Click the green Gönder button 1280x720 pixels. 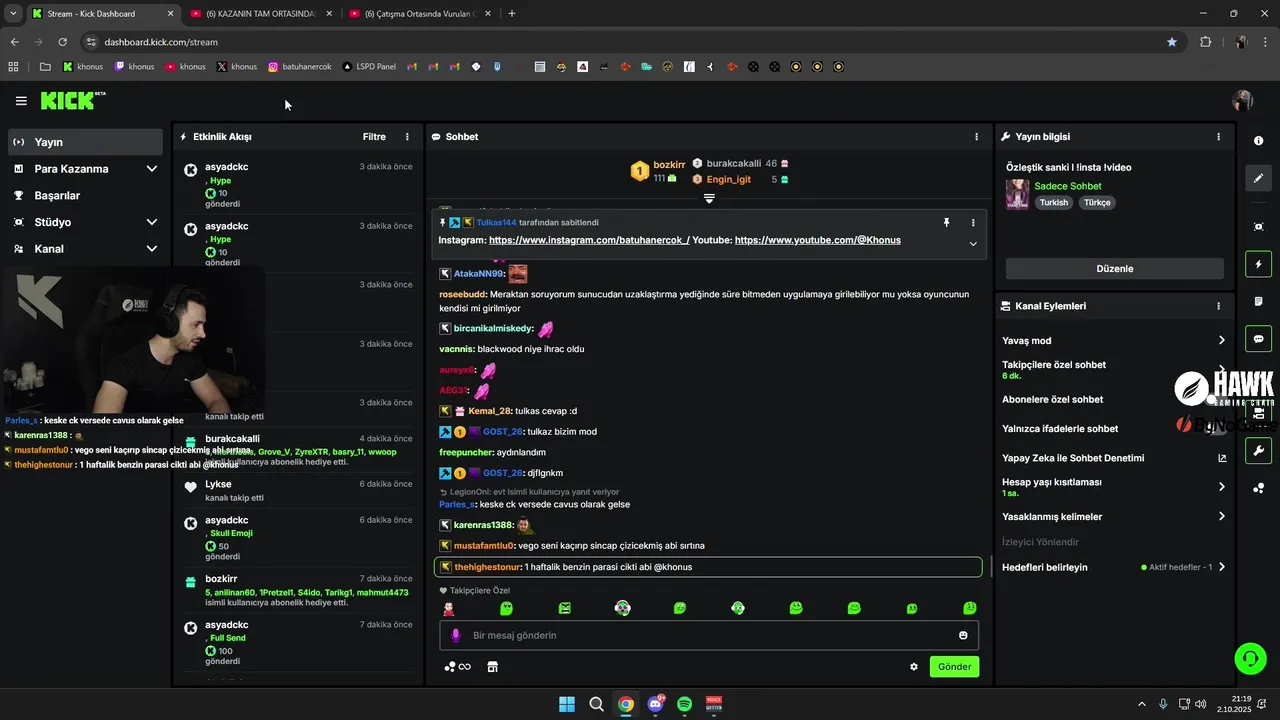click(954, 667)
